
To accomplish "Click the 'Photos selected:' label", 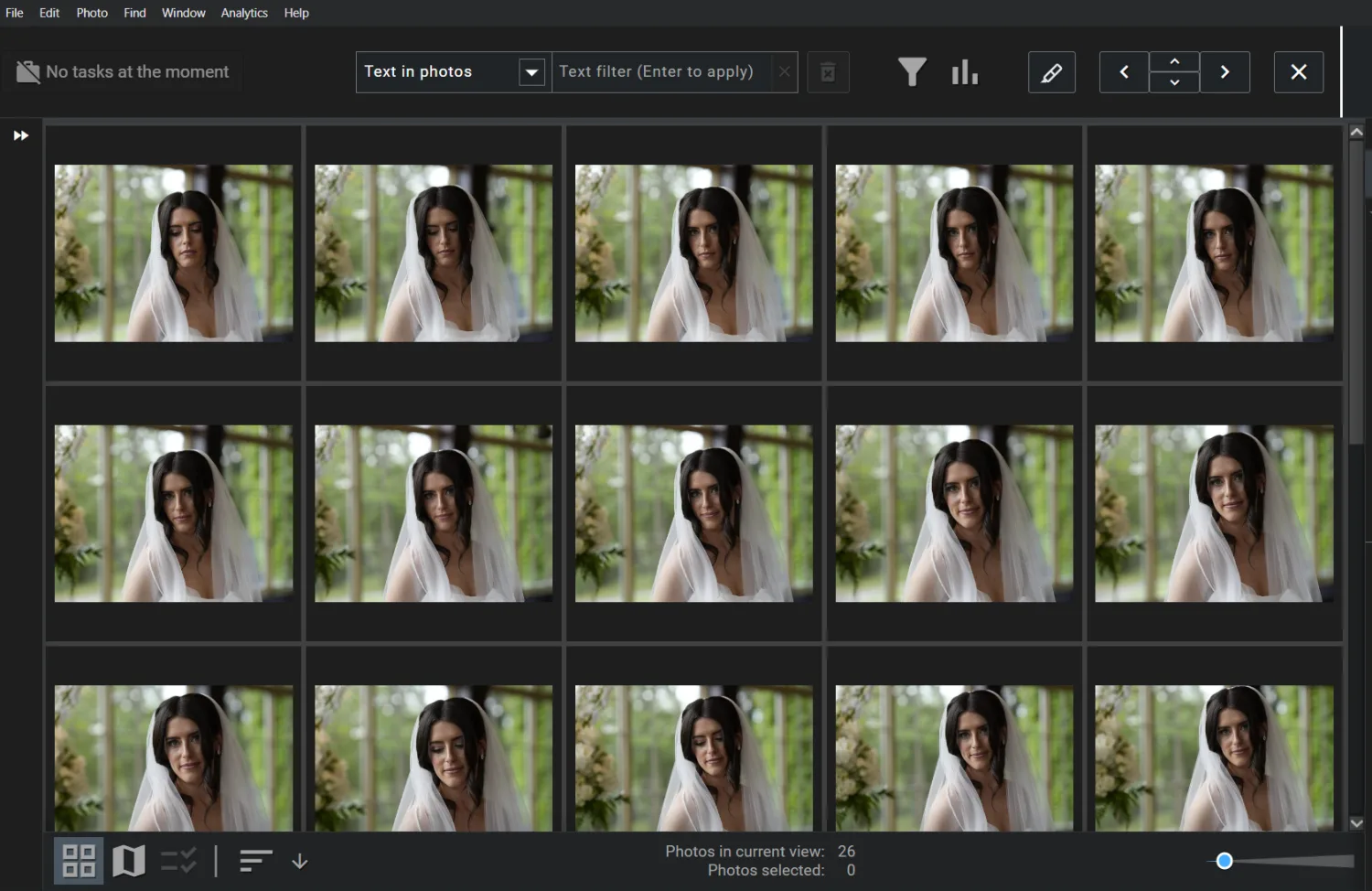I will click(766, 871).
